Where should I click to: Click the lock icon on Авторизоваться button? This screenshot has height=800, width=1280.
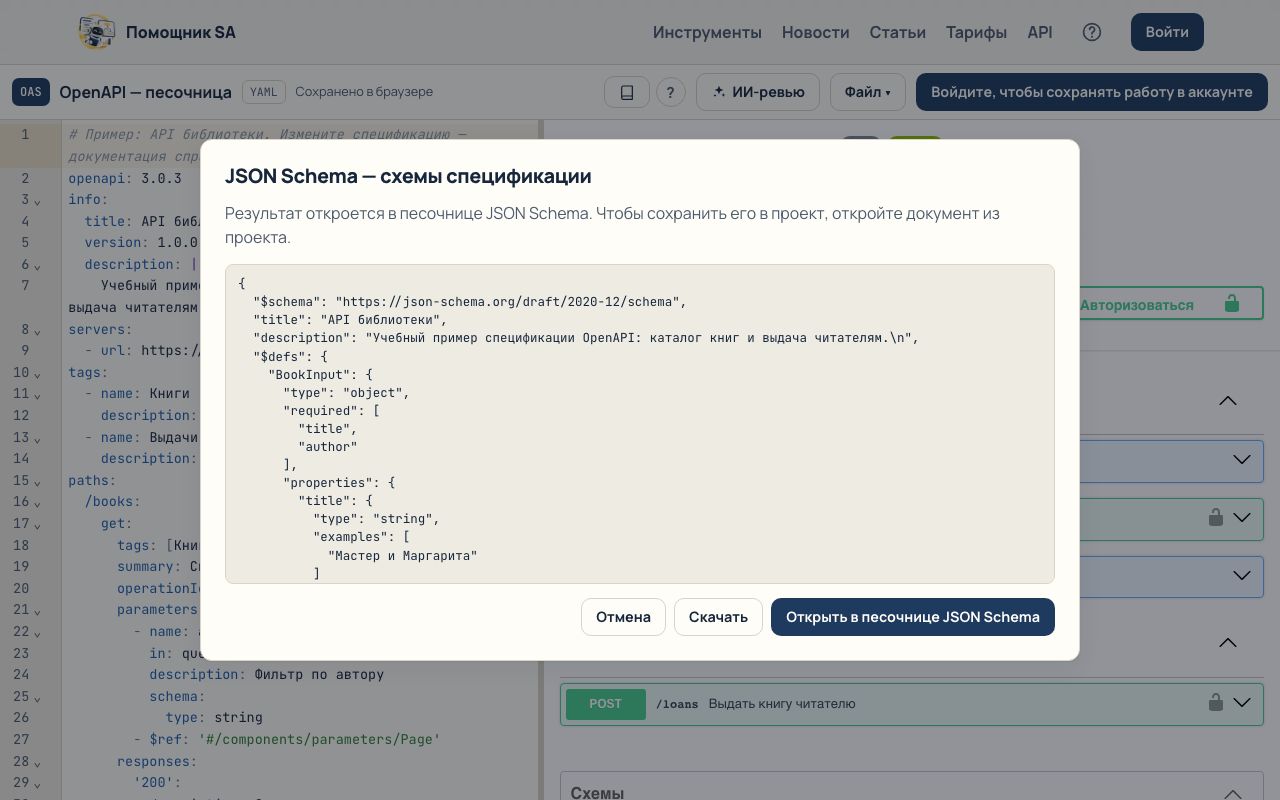tap(1232, 304)
